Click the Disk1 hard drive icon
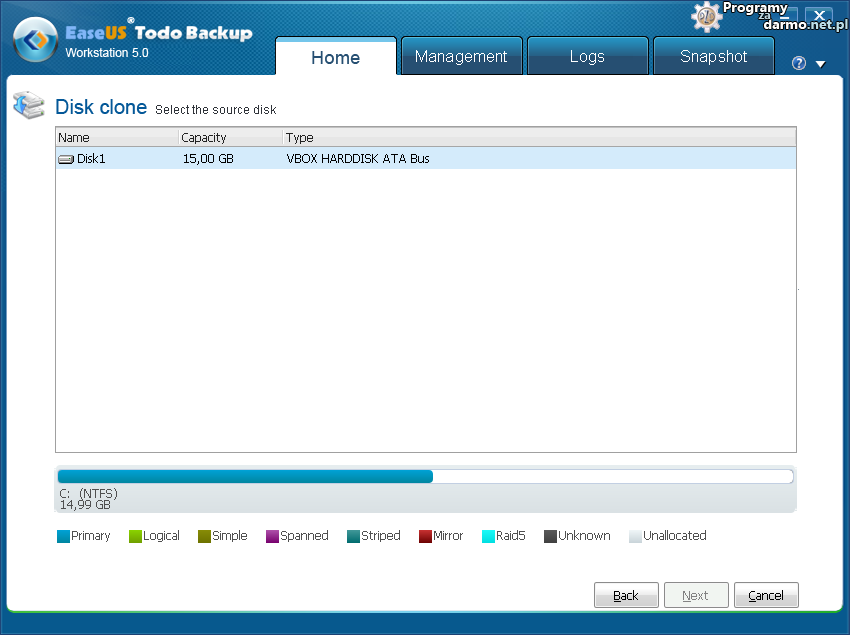 tap(66, 159)
